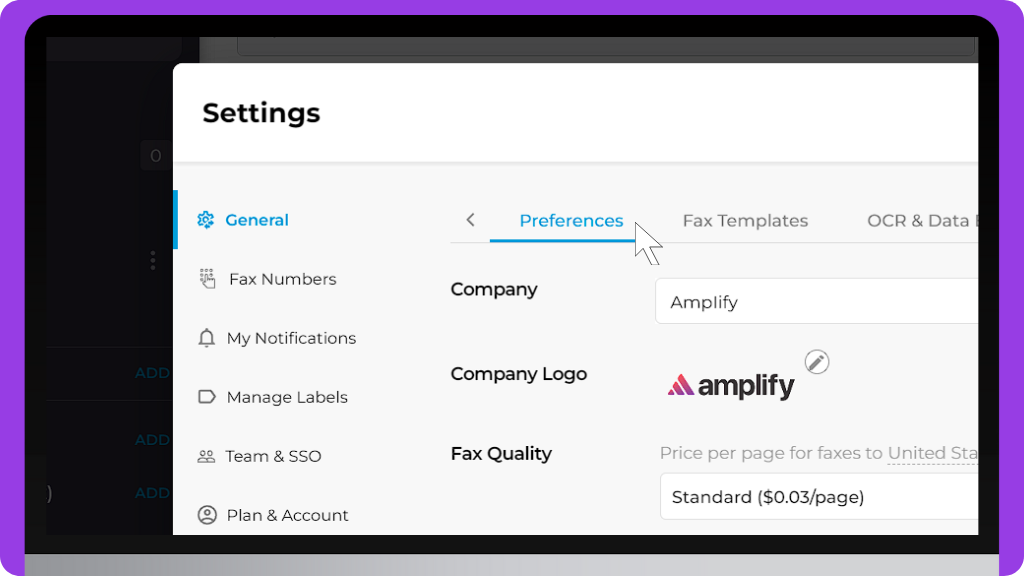Click the topmost ADD link in background
This screenshot has height=576, width=1024.
[x=152, y=373]
